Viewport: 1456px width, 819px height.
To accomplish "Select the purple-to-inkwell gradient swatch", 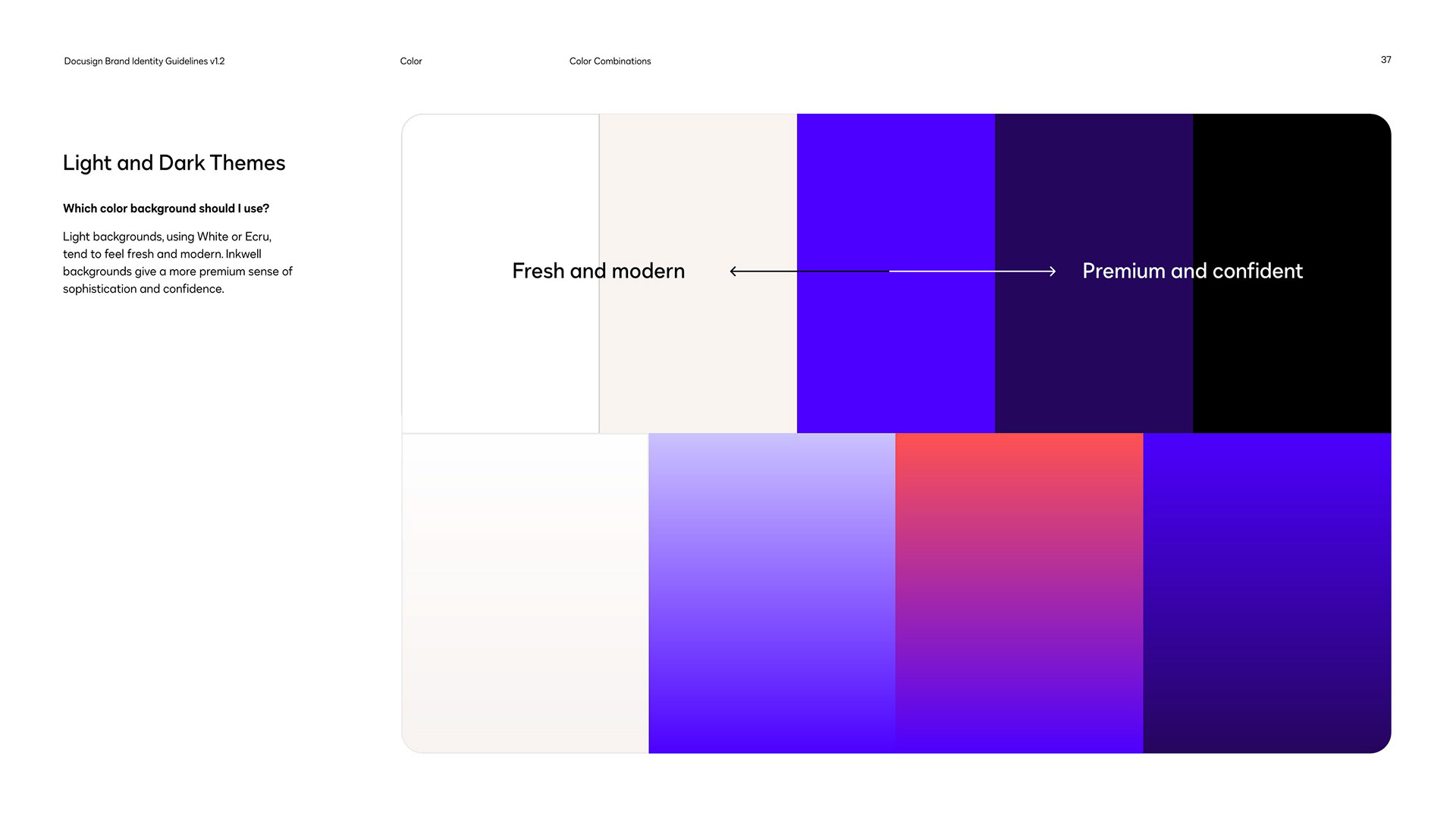I will point(1266,593).
